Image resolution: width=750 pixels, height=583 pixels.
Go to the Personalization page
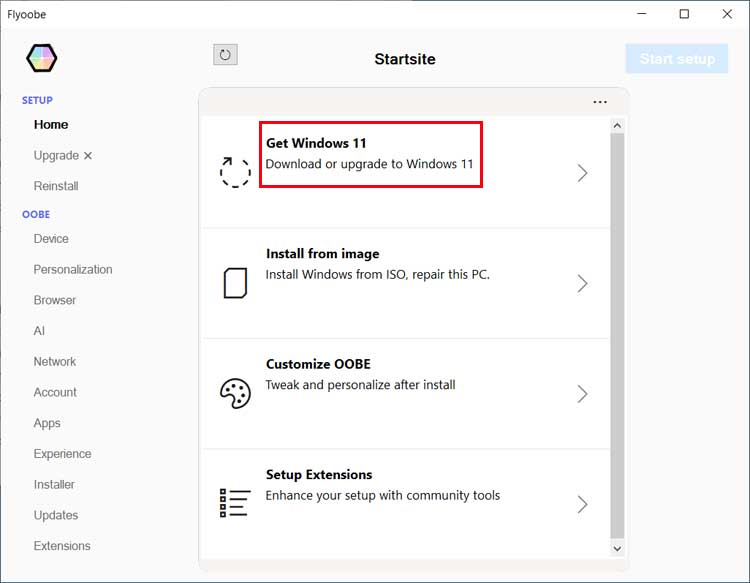click(x=73, y=270)
